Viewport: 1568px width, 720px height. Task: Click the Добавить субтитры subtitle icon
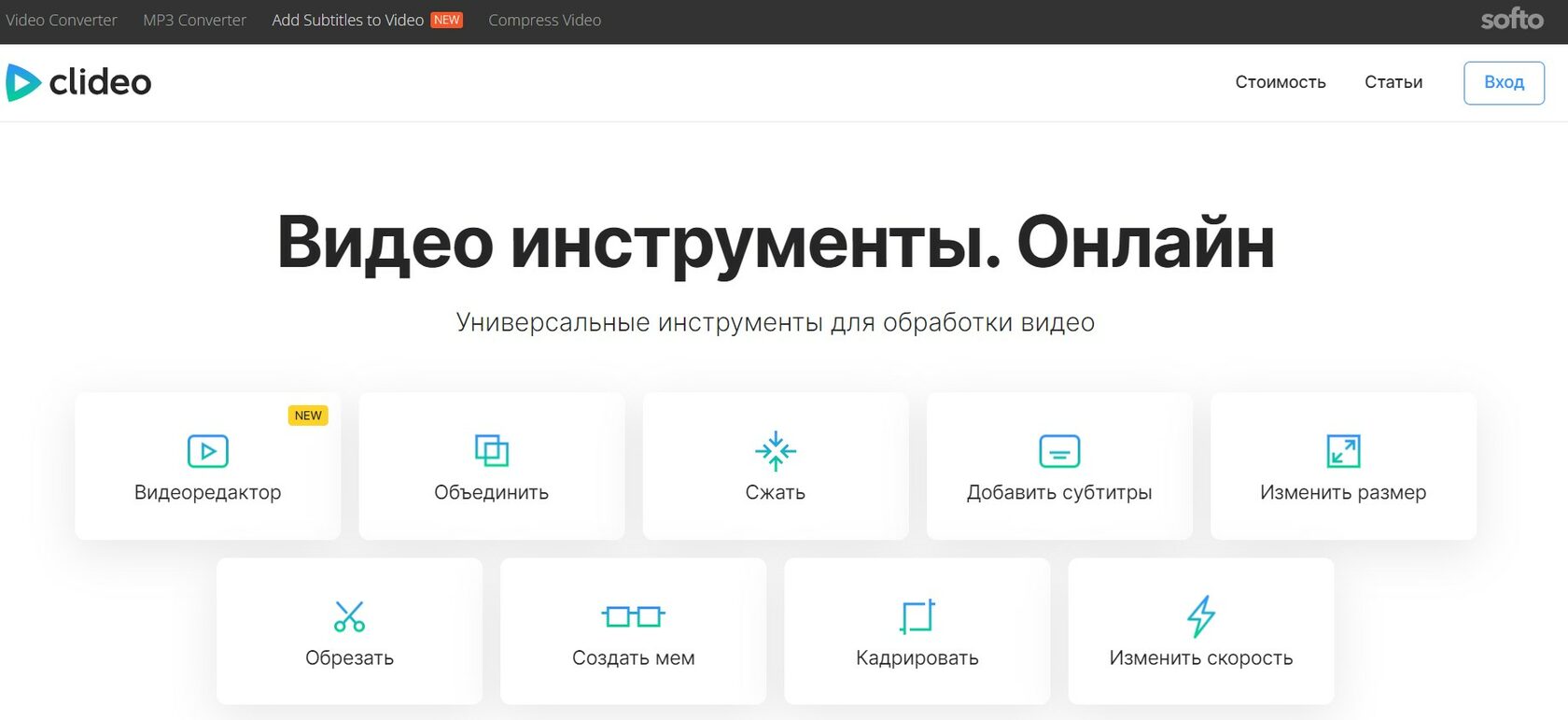coord(1059,451)
